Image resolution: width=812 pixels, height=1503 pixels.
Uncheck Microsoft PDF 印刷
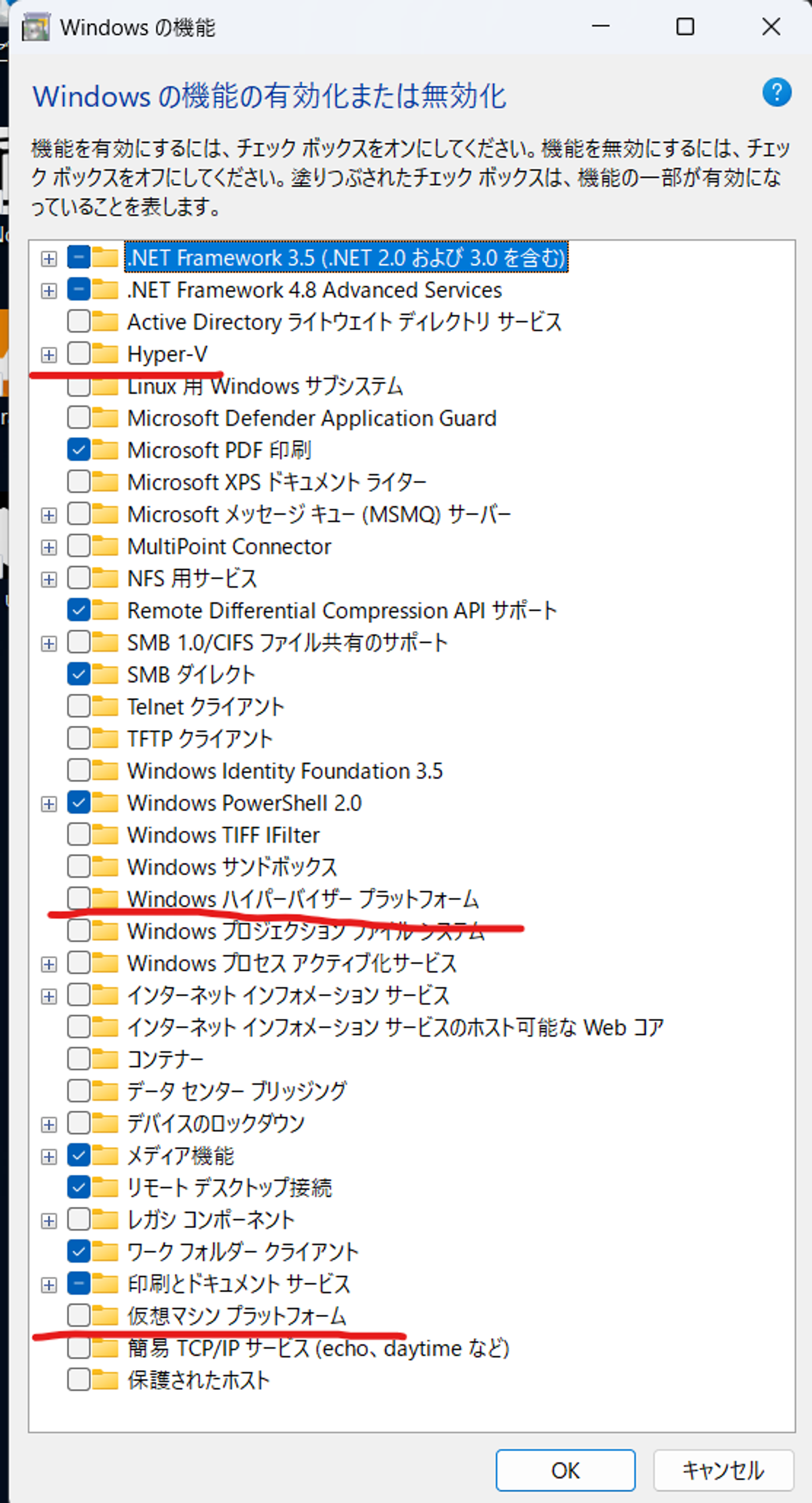click(79, 449)
